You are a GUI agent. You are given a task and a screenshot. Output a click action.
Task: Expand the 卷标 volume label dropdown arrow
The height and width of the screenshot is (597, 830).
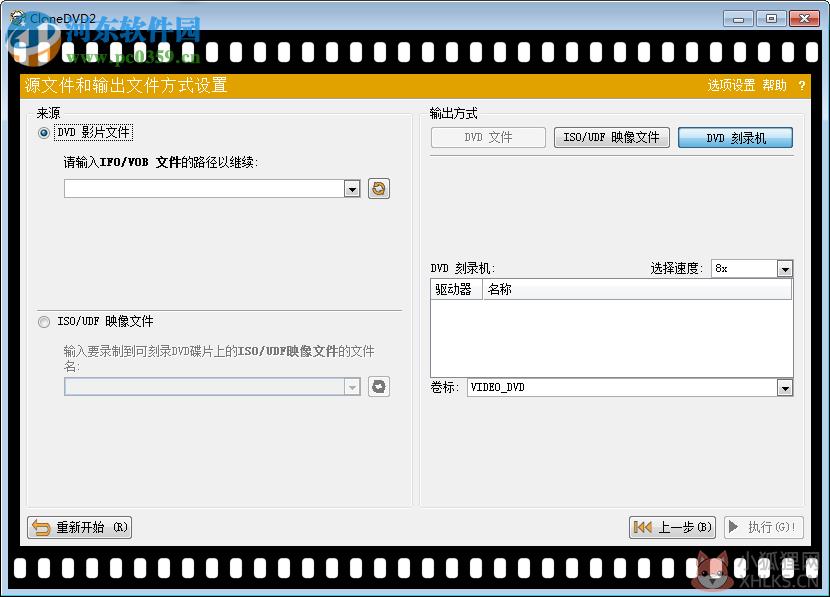[784, 388]
